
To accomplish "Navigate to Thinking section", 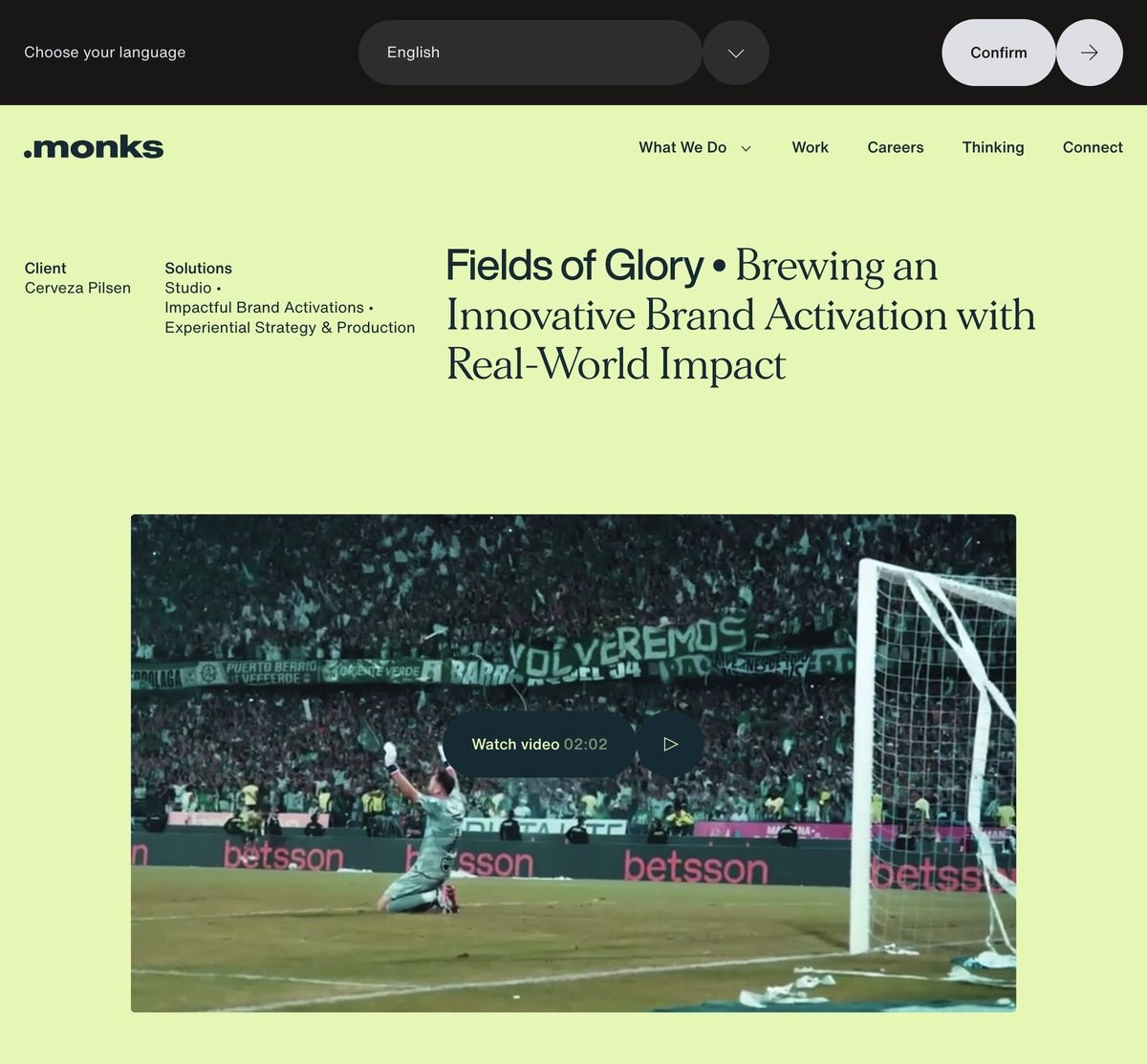I will click(993, 147).
